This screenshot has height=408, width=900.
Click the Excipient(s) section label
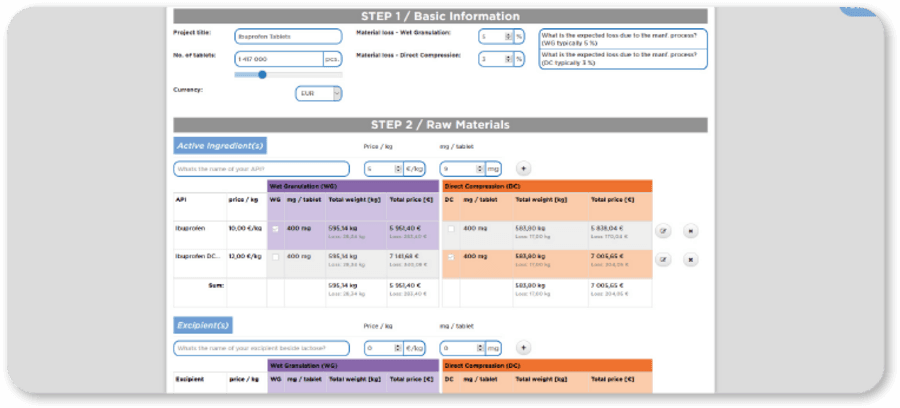click(x=203, y=325)
